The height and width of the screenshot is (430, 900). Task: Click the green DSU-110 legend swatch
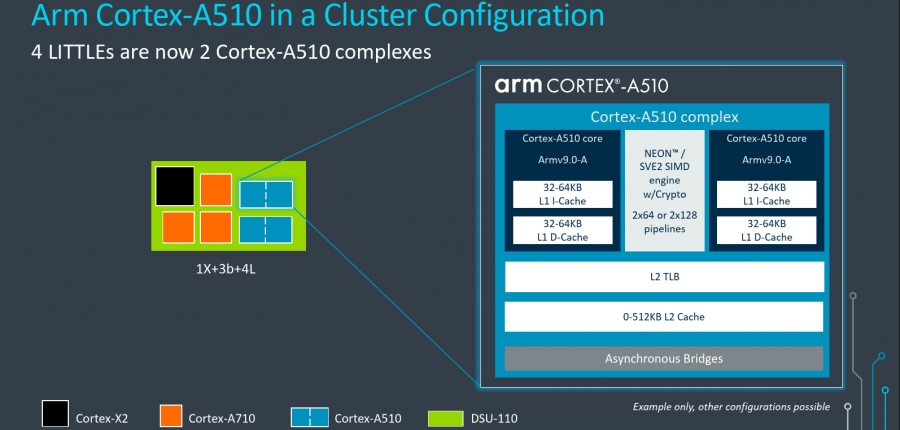click(446, 419)
